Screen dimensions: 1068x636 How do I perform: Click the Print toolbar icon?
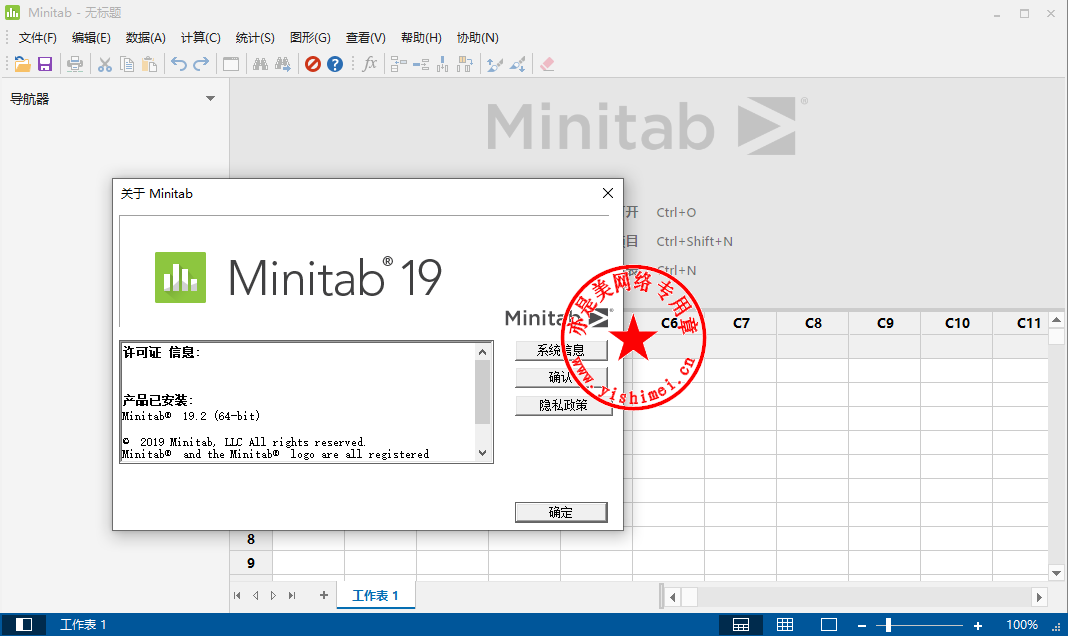[75, 64]
